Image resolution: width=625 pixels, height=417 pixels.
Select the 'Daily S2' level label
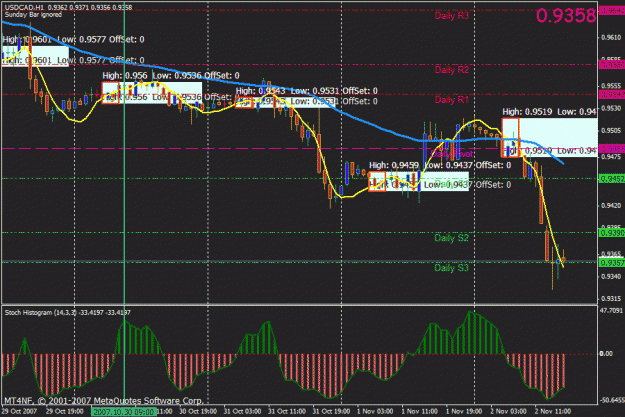pyautogui.click(x=452, y=238)
